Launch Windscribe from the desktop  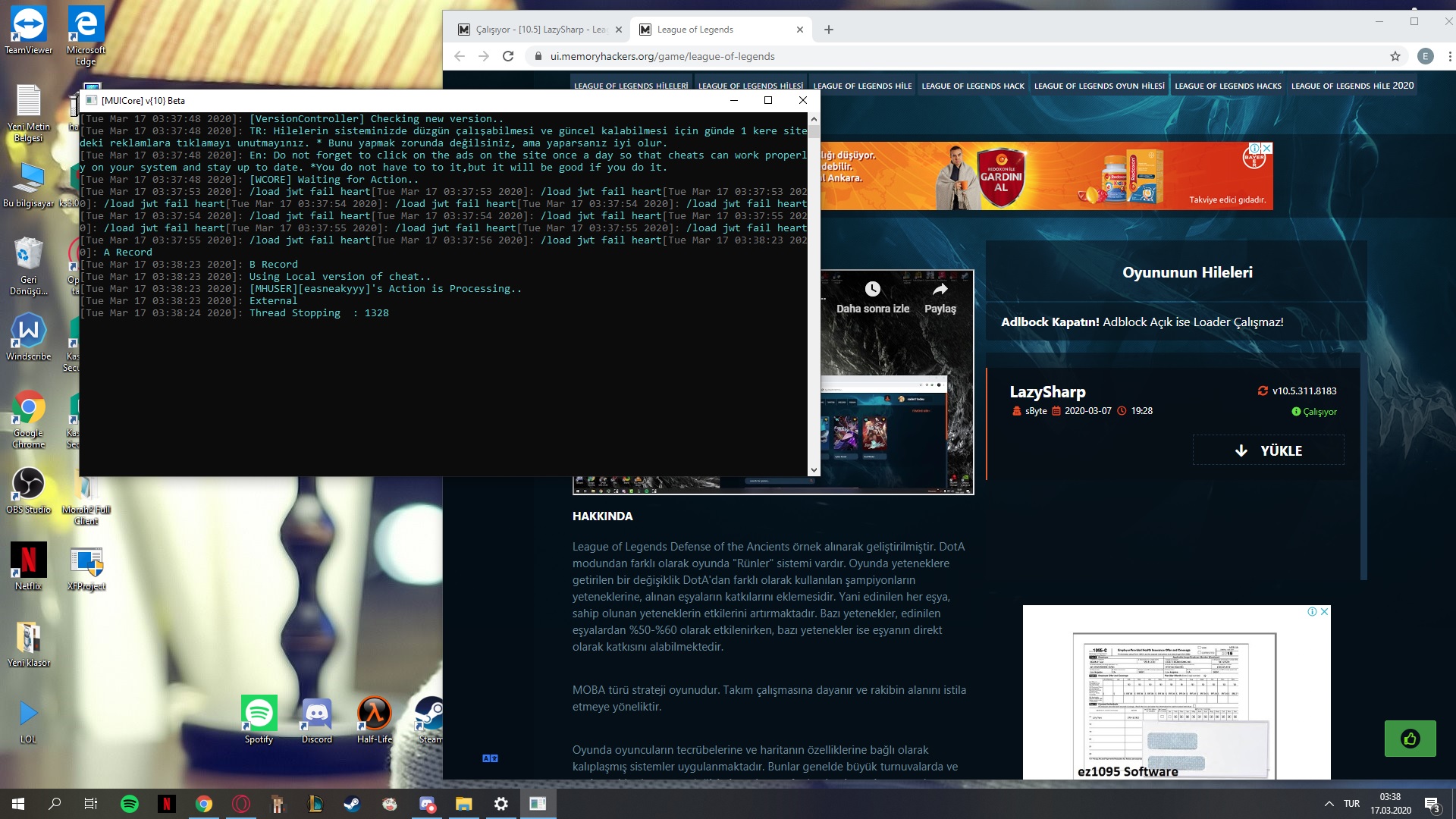coord(28,337)
